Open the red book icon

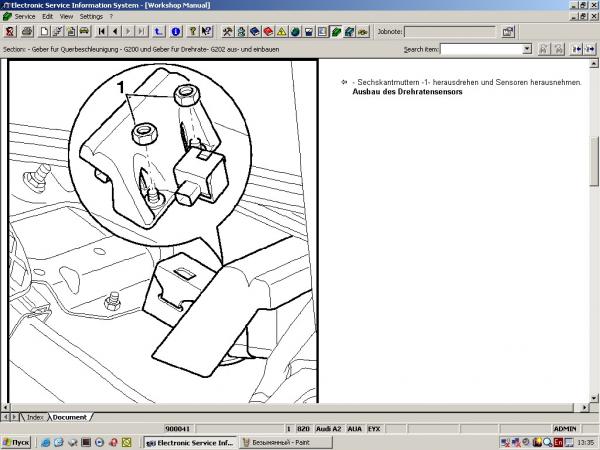coord(268,31)
